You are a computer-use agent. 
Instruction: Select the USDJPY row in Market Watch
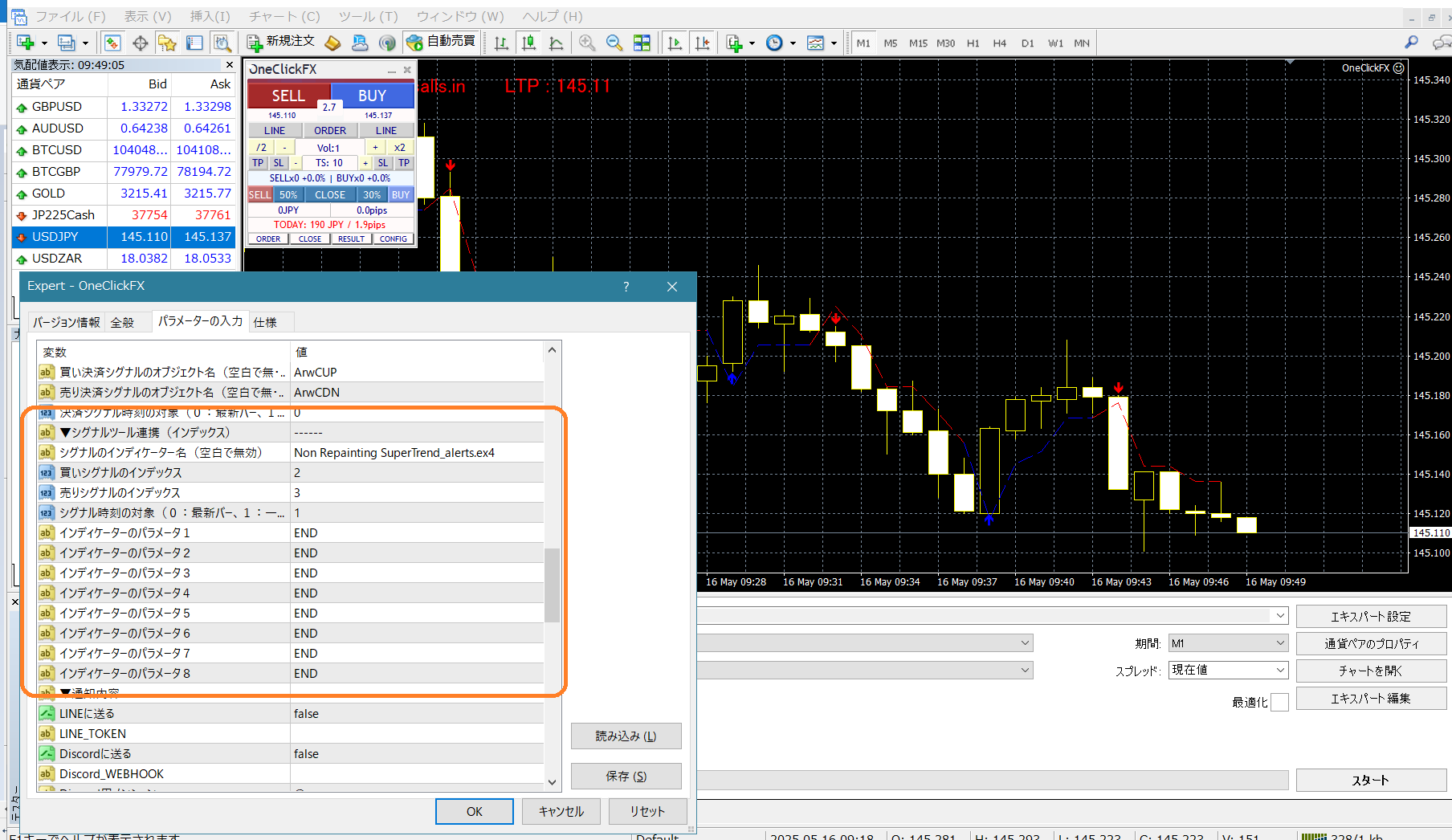coord(124,237)
